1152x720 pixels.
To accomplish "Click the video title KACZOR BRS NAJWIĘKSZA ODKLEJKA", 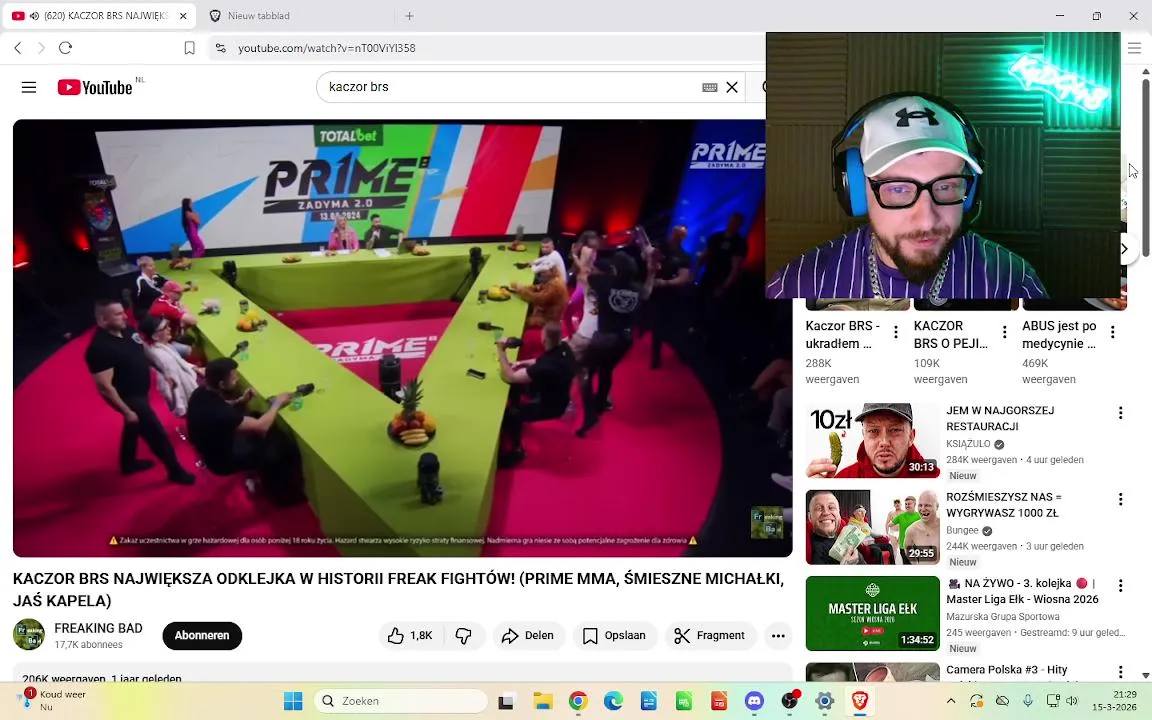I will click(398, 589).
